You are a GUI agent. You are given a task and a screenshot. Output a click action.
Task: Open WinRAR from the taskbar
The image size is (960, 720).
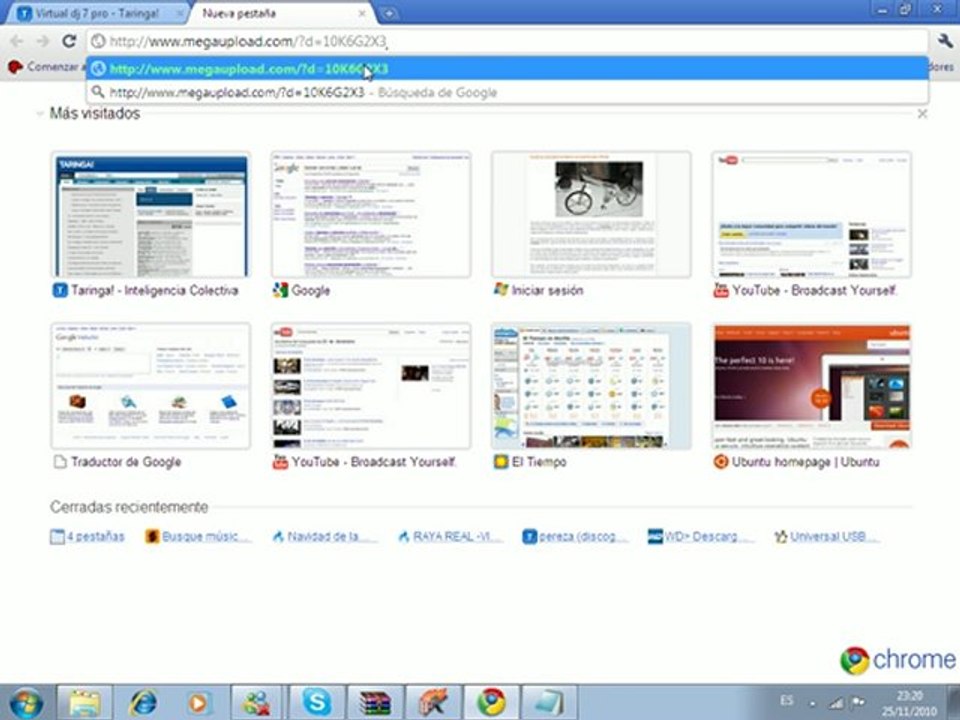coord(375,703)
